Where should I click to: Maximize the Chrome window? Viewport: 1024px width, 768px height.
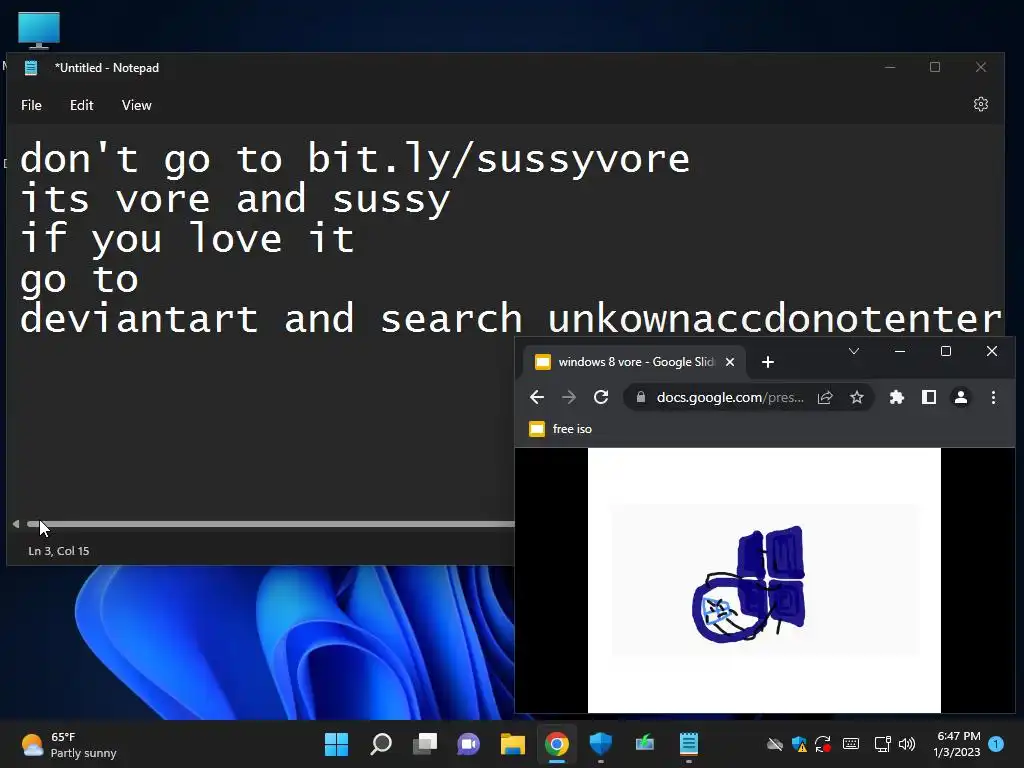[x=946, y=351]
